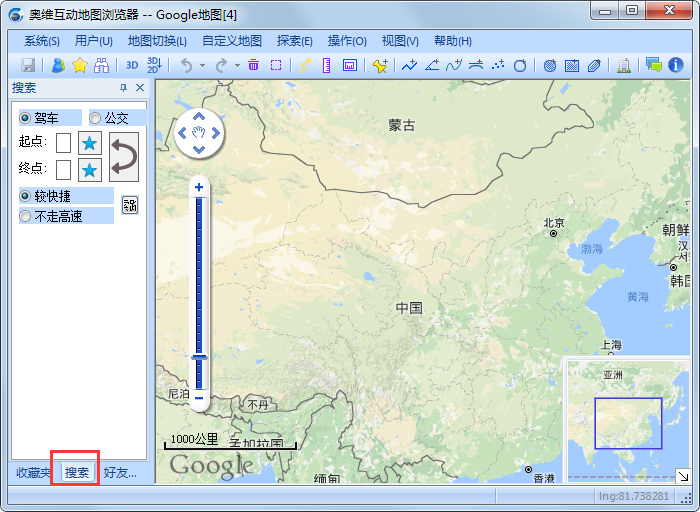This screenshot has height=512, width=700.
Task: Click the 起点 start point input box
Action: pyautogui.click(x=63, y=143)
